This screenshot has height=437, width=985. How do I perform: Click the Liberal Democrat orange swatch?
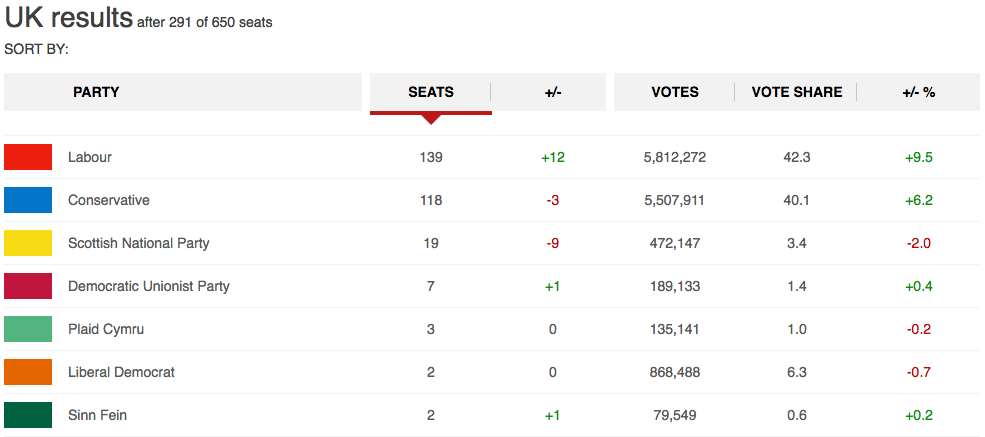[28, 372]
